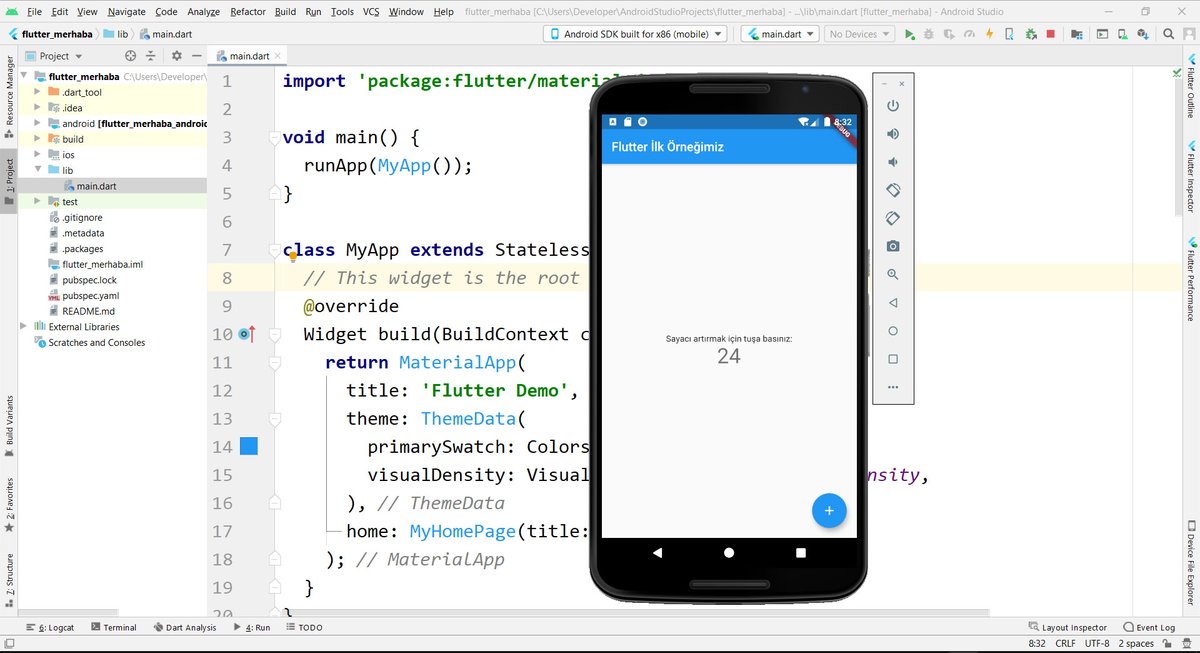Expand the .dart_tool folder
Viewport: 1200px width, 653px height.
[38, 92]
